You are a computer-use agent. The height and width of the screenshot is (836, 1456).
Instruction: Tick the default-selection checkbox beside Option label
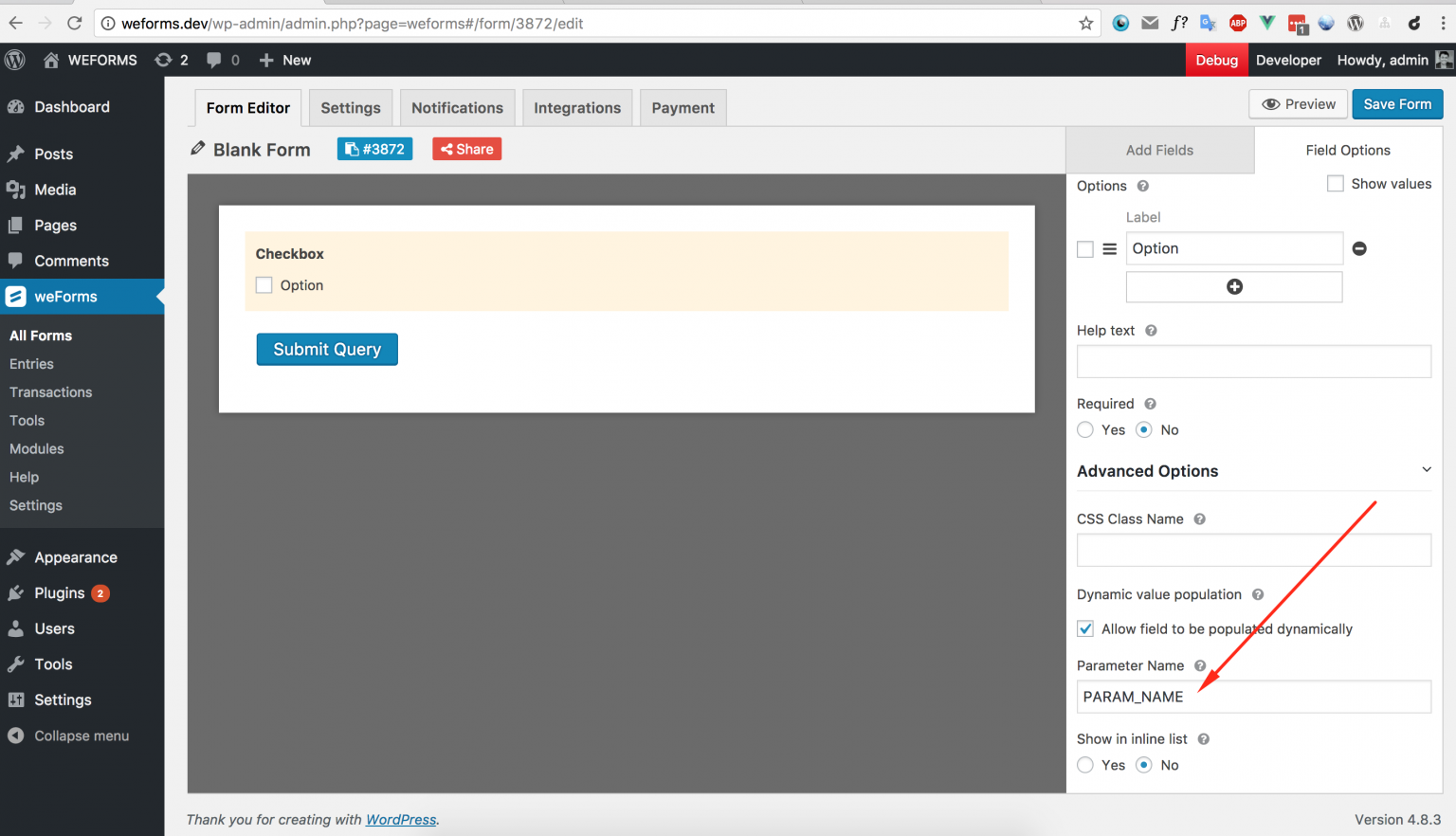click(x=1085, y=249)
